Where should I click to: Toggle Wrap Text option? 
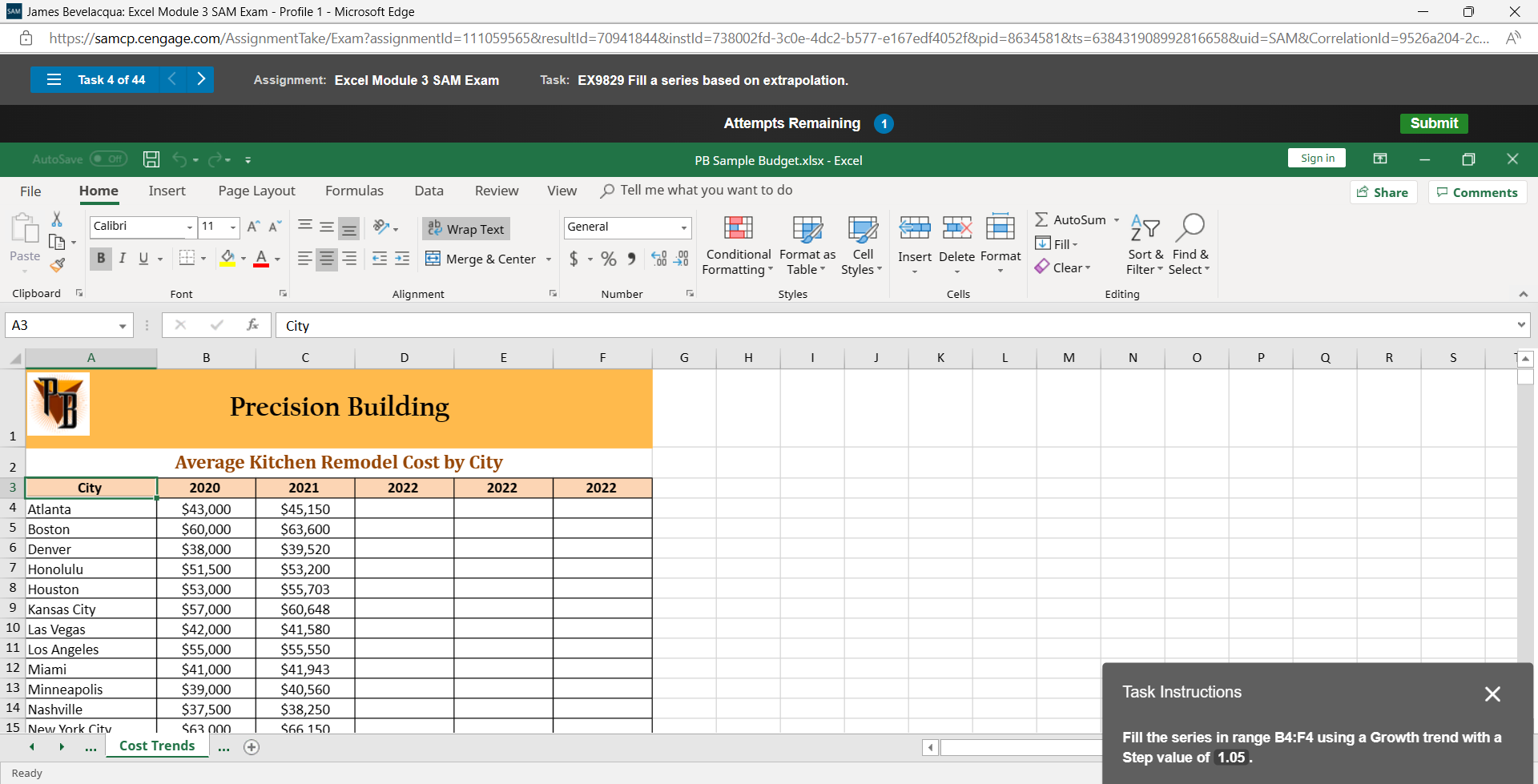(466, 229)
